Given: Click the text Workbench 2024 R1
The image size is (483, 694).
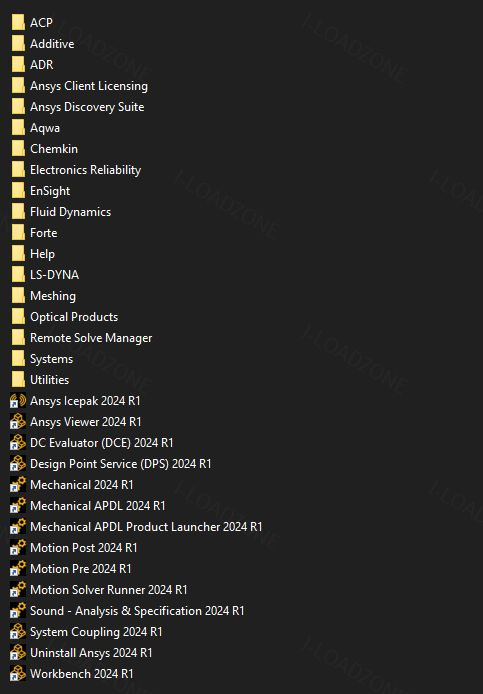Looking at the screenshot, I should [82, 674].
